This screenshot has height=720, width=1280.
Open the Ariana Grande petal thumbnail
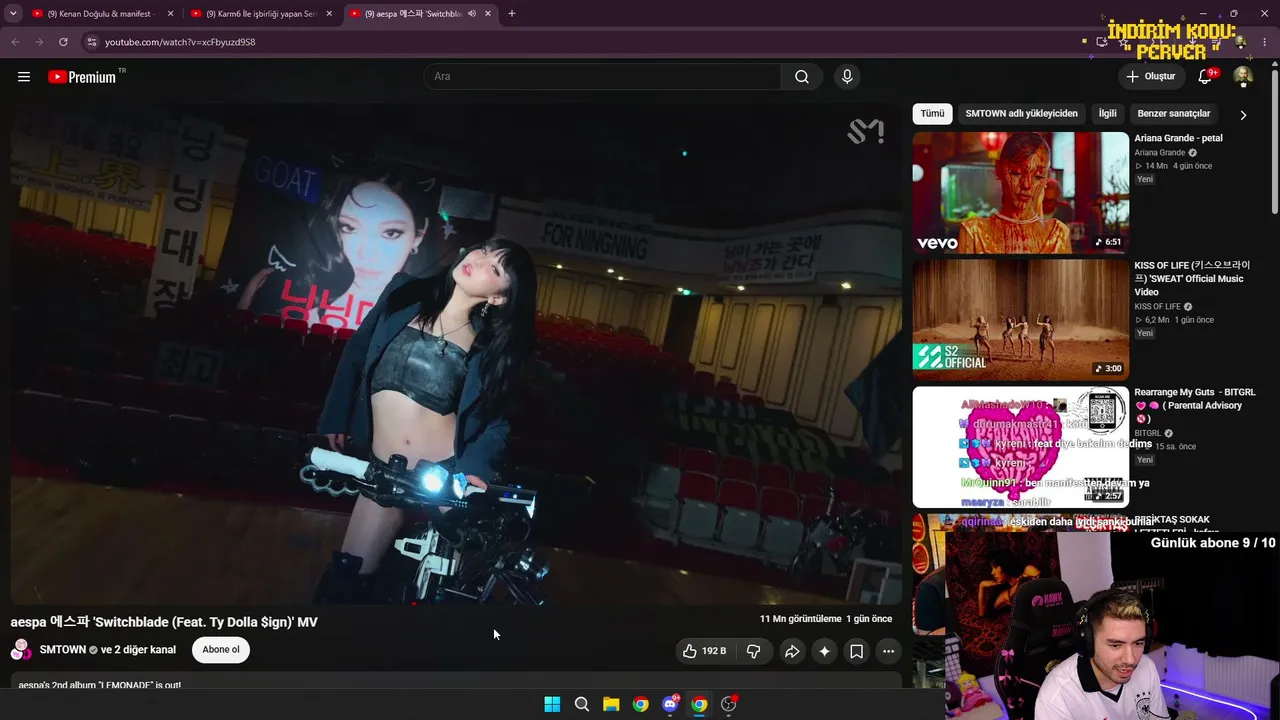(1021, 193)
